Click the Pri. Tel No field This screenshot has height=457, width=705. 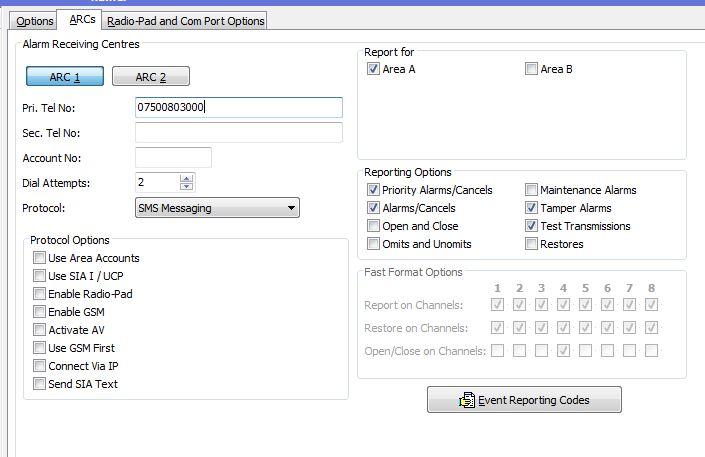(x=238, y=108)
